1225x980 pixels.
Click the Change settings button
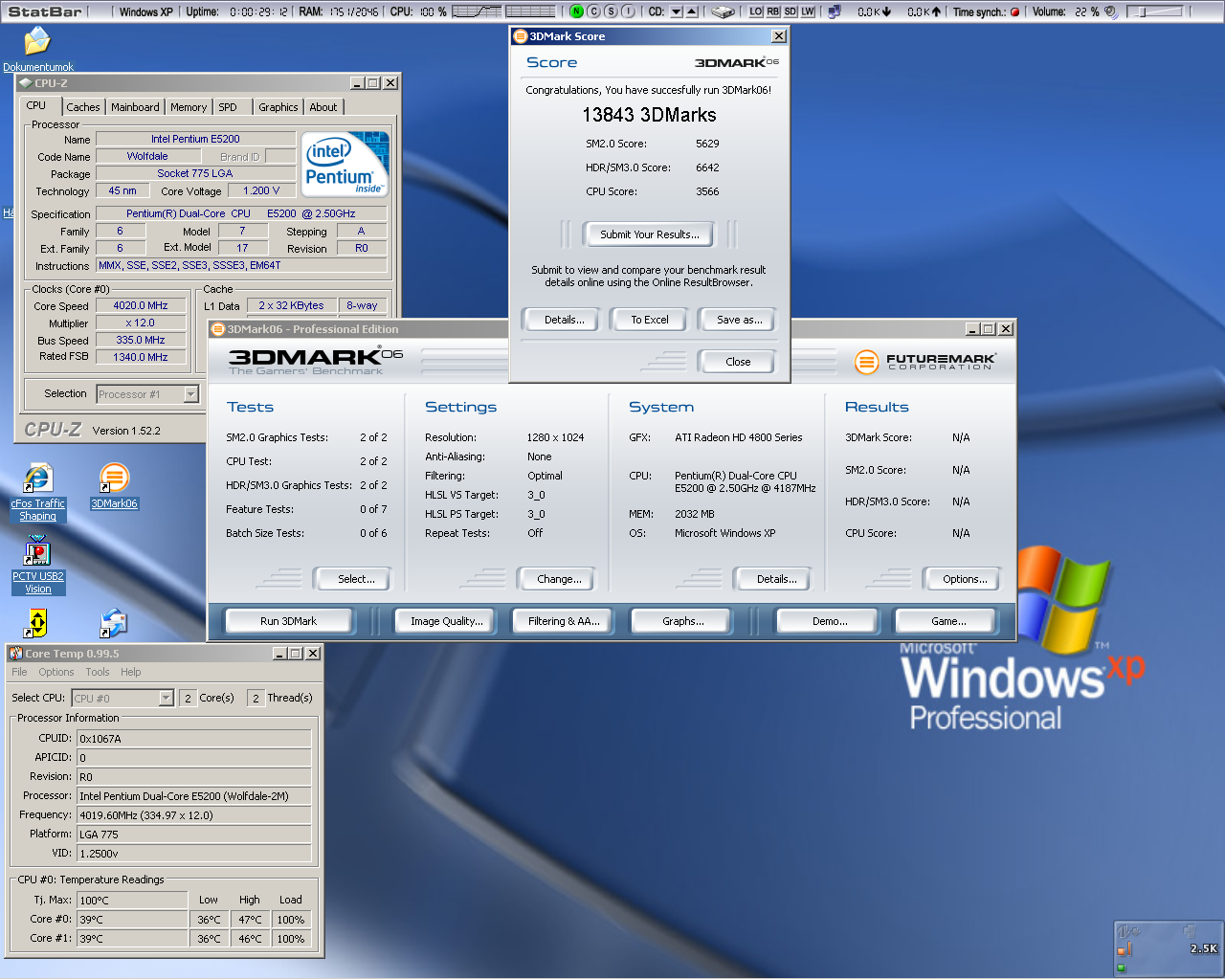(559, 579)
